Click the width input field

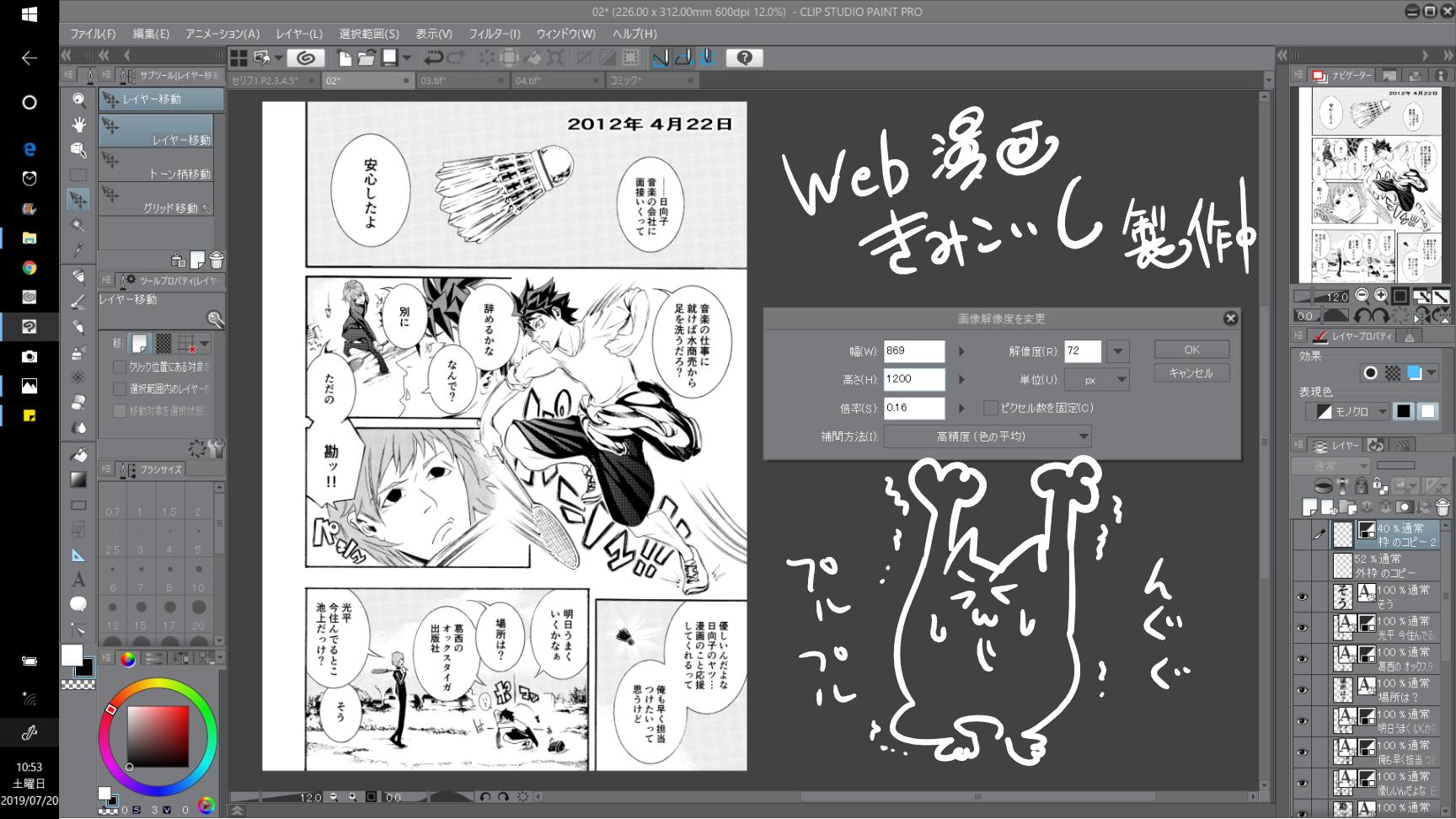914,351
